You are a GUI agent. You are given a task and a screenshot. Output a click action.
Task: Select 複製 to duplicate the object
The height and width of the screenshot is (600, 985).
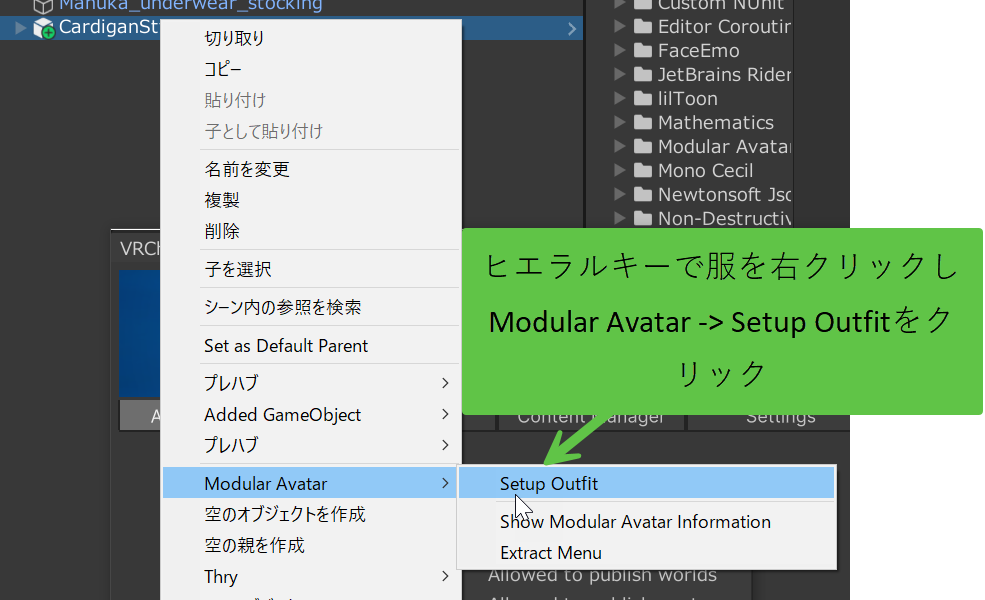pyautogui.click(x=312, y=200)
